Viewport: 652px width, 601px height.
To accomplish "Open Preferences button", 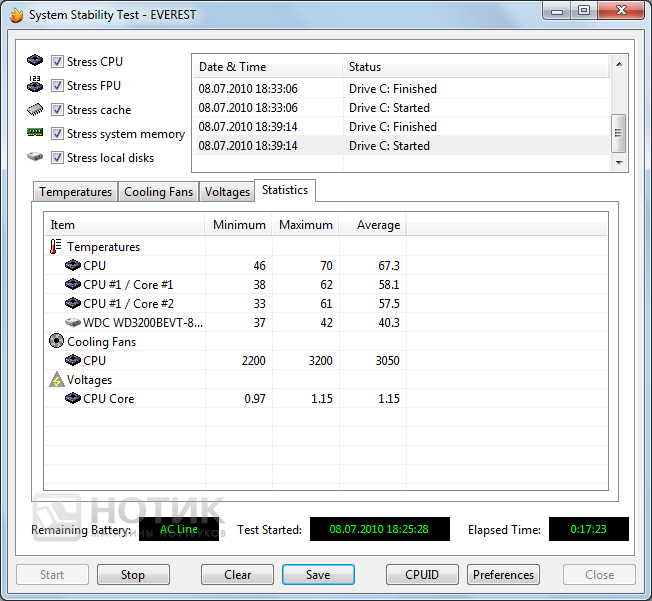I will click(503, 575).
